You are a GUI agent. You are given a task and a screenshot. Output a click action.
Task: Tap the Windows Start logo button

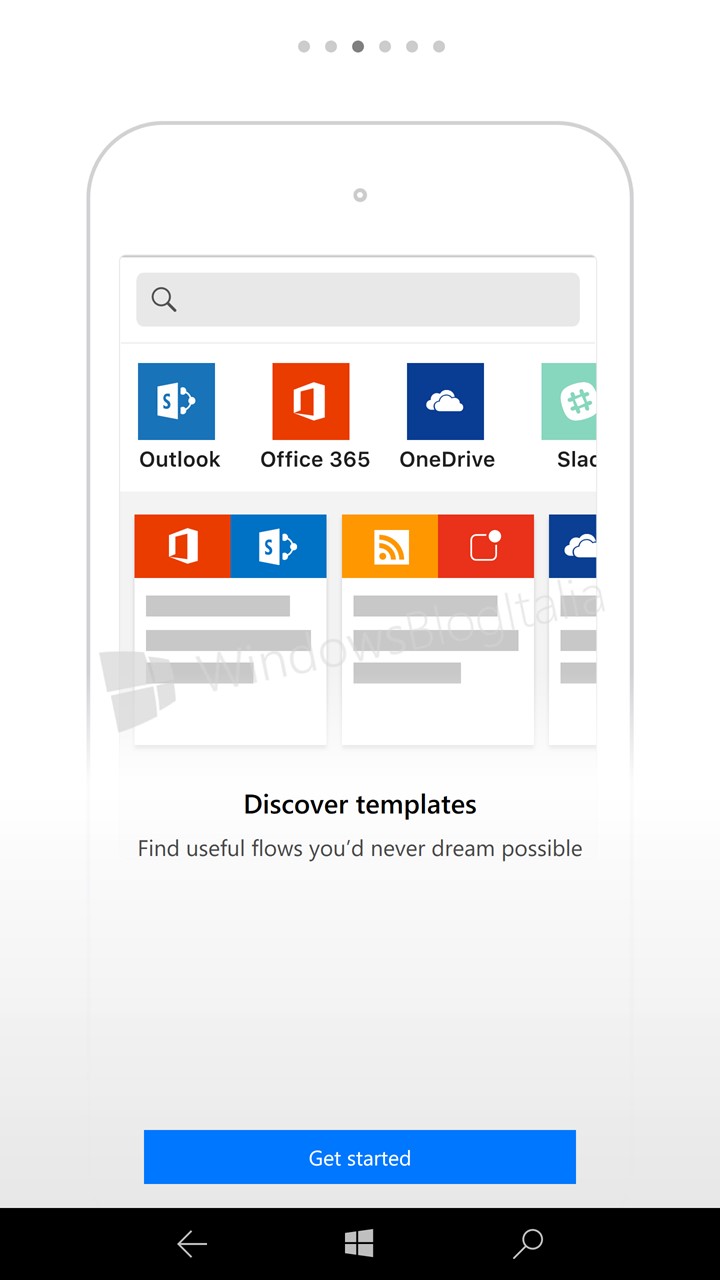click(x=359, y=1244)
